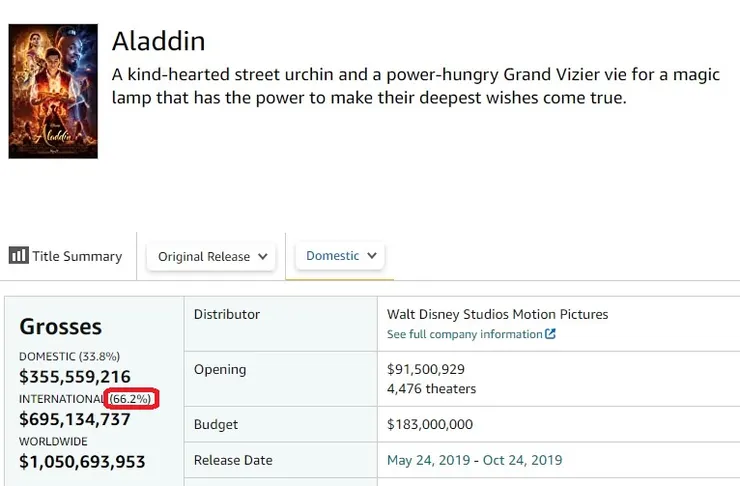Click the Walt Disney Studios Motion Pictures distributor
Screen dimensions: 740x486
[497, 314]
